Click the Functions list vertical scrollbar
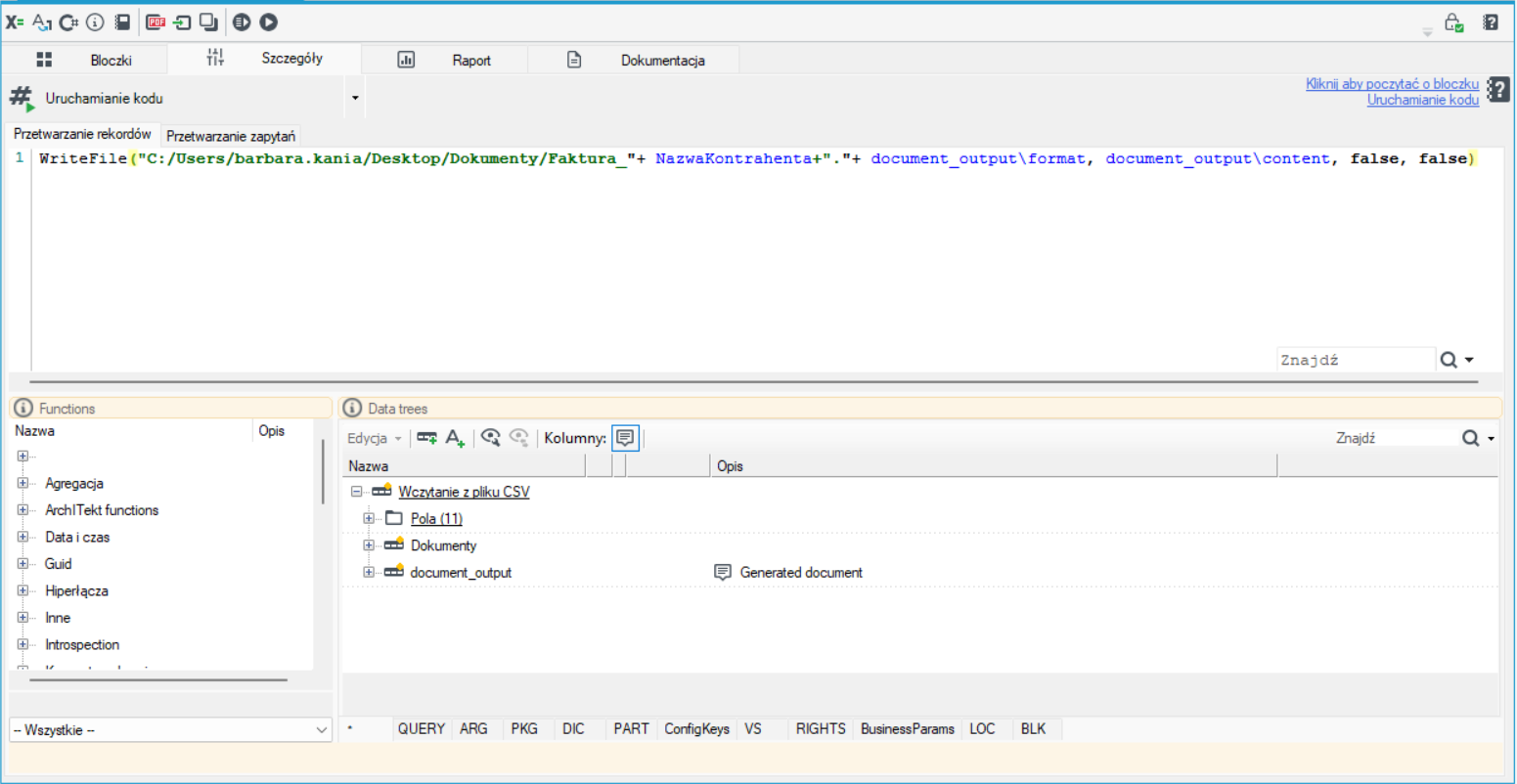The image size is (1517, 784). point(323,471)
